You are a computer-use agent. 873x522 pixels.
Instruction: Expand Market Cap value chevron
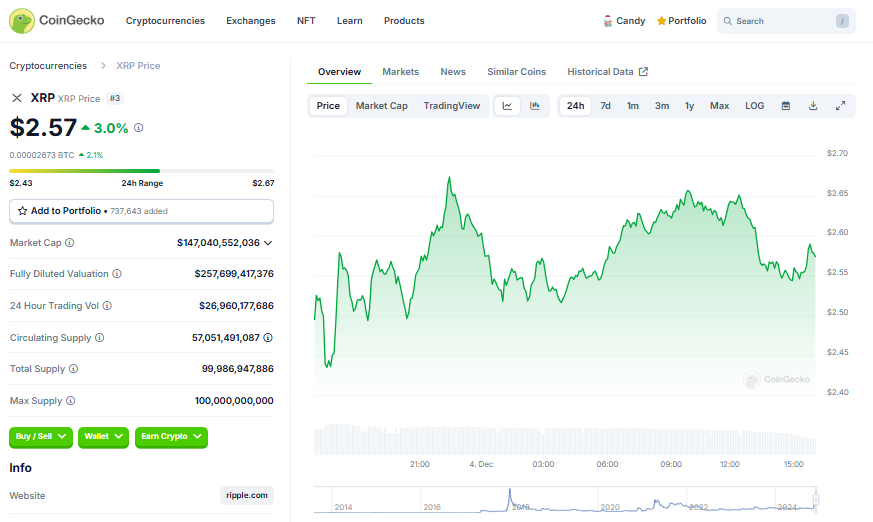click(x=268, y=243)
